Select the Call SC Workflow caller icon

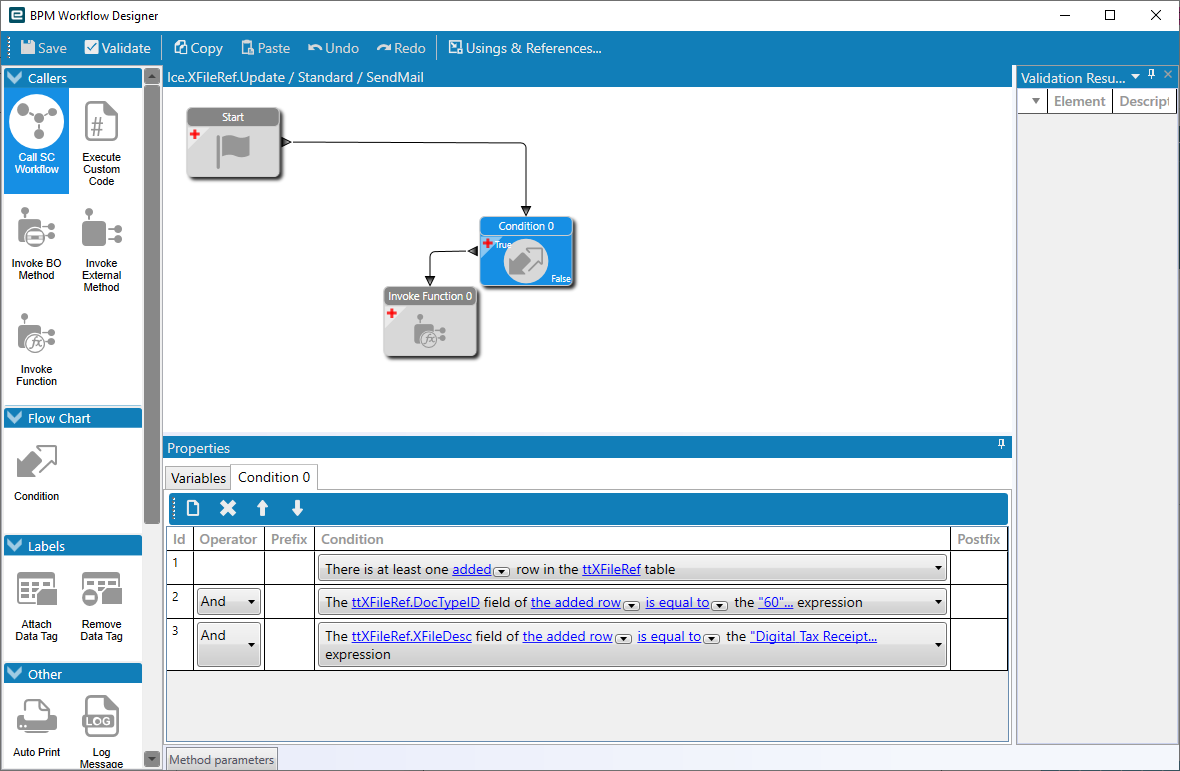[x=36, y=141]
